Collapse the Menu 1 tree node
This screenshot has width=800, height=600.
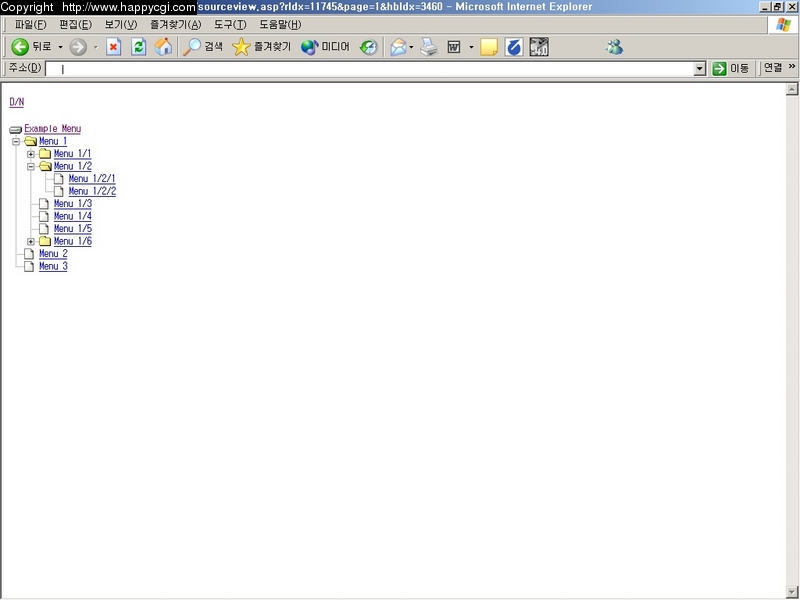(16, 141)
